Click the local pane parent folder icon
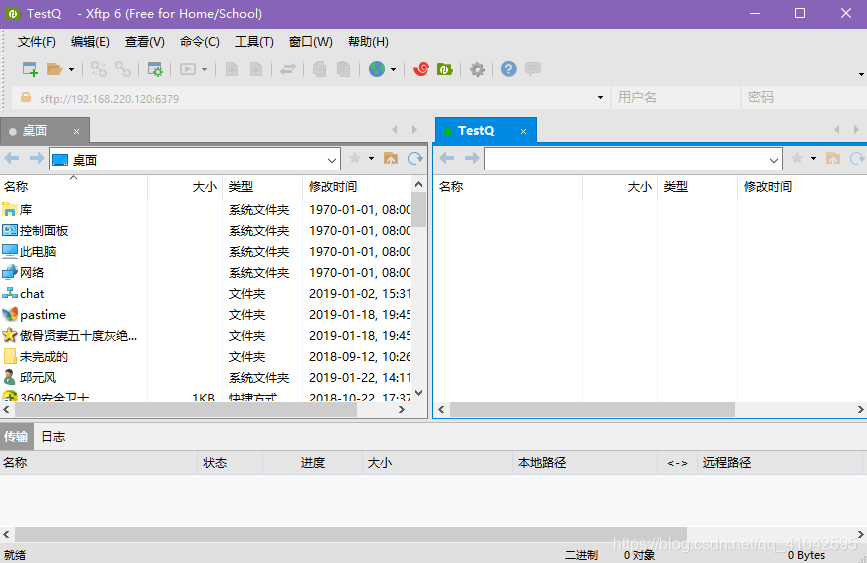 pos(391,159)
